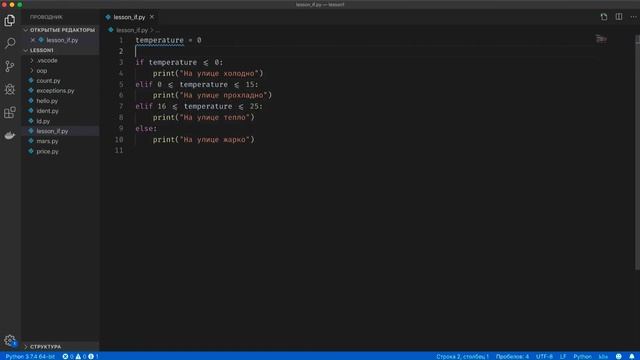Open the errors and warnings problems panel
The width and height of the screenshot is (640, 360).
[80, 356]
